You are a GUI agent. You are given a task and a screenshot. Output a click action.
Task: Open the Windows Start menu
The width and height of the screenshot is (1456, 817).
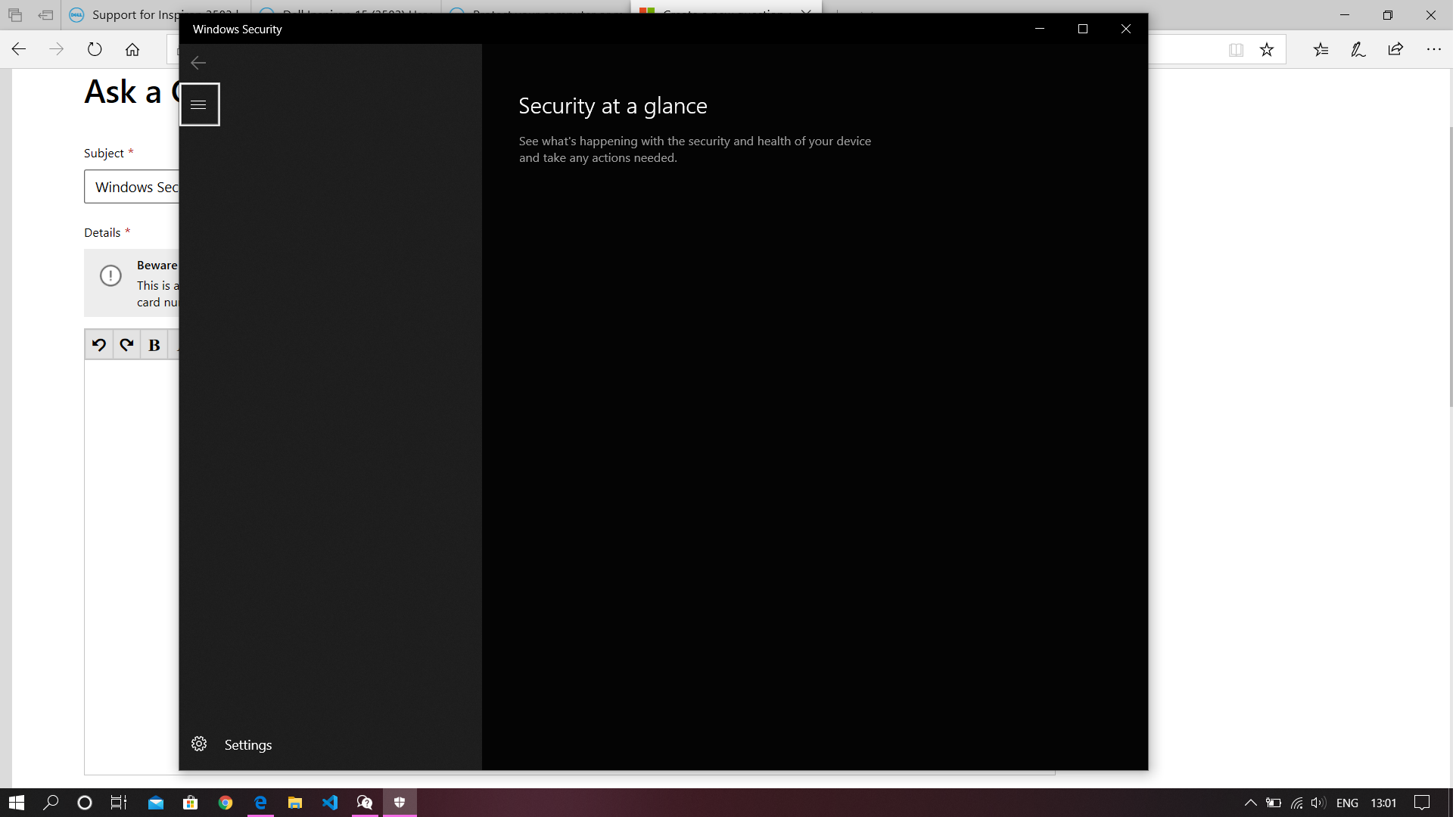click(17, 803)
